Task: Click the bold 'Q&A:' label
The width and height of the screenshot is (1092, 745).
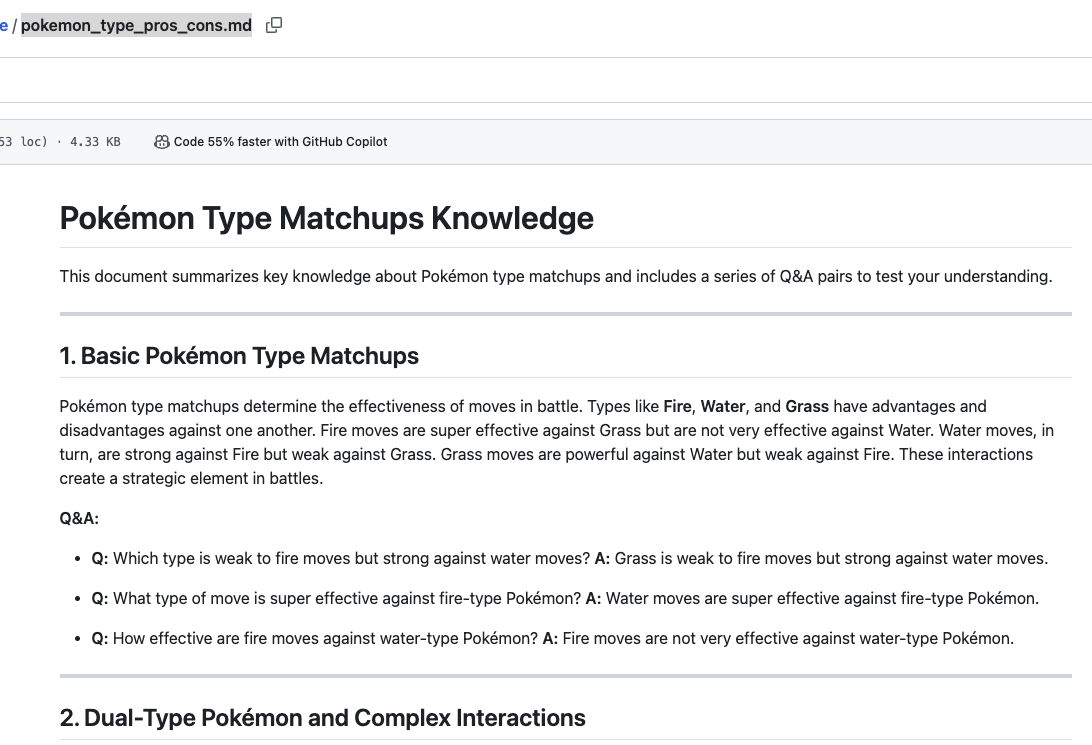Action: pos(79,518)
